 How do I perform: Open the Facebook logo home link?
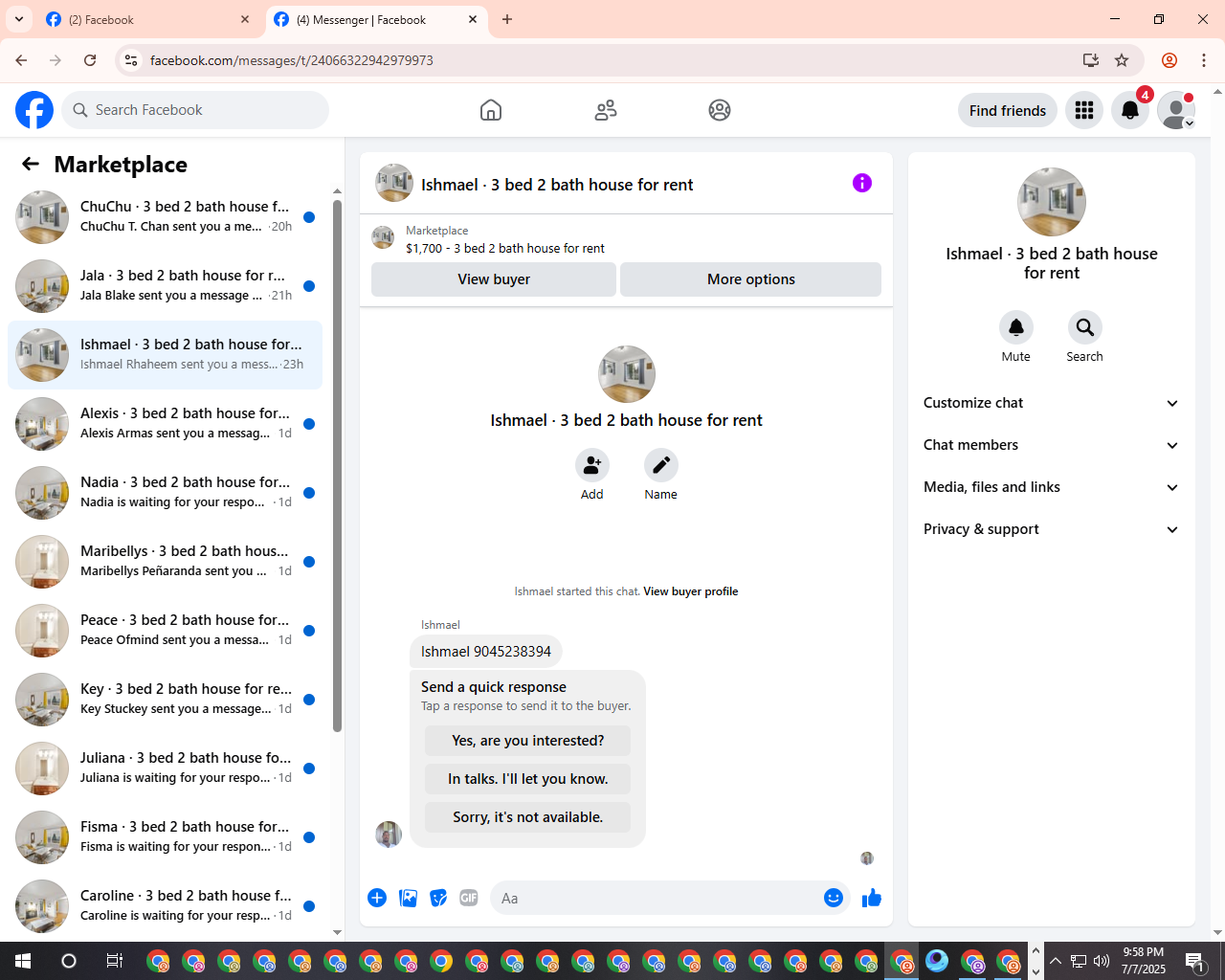point(34,110)
